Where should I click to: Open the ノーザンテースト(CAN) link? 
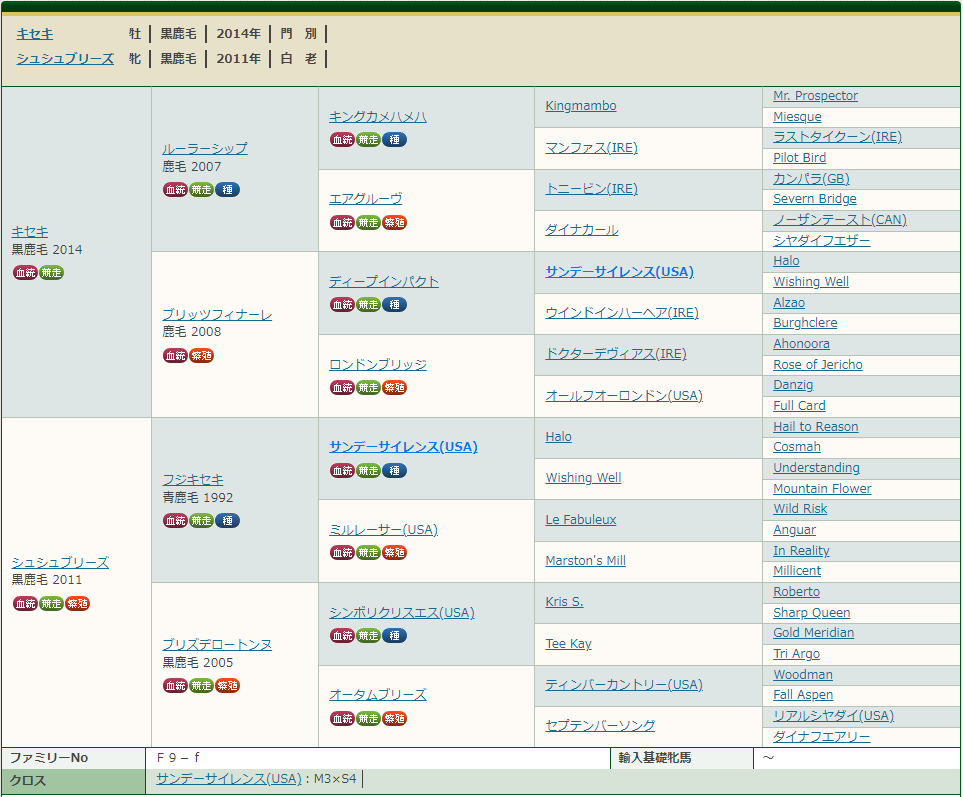[x=840, y=220]
